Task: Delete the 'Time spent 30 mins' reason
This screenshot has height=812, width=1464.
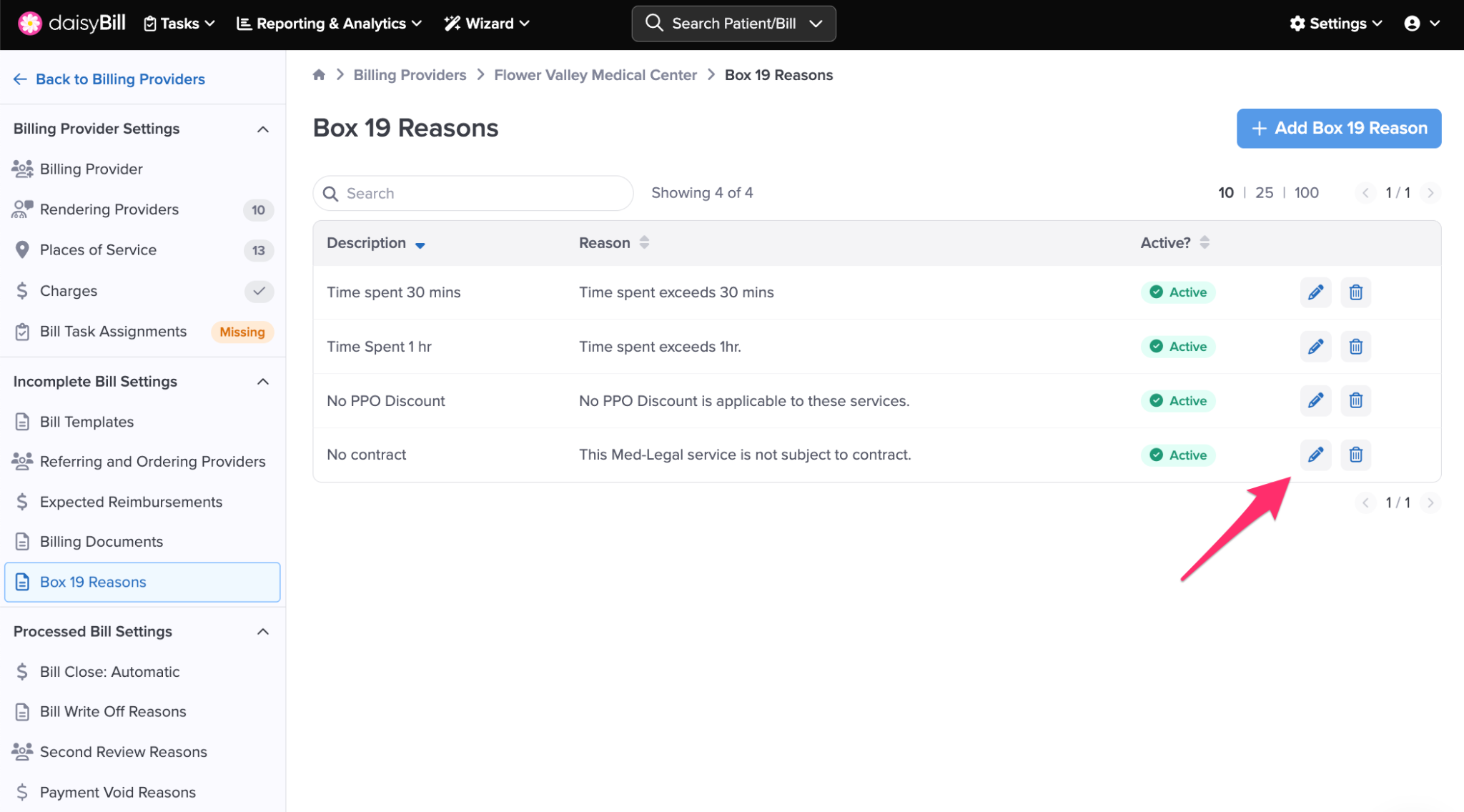Action: click(1355, 292)
